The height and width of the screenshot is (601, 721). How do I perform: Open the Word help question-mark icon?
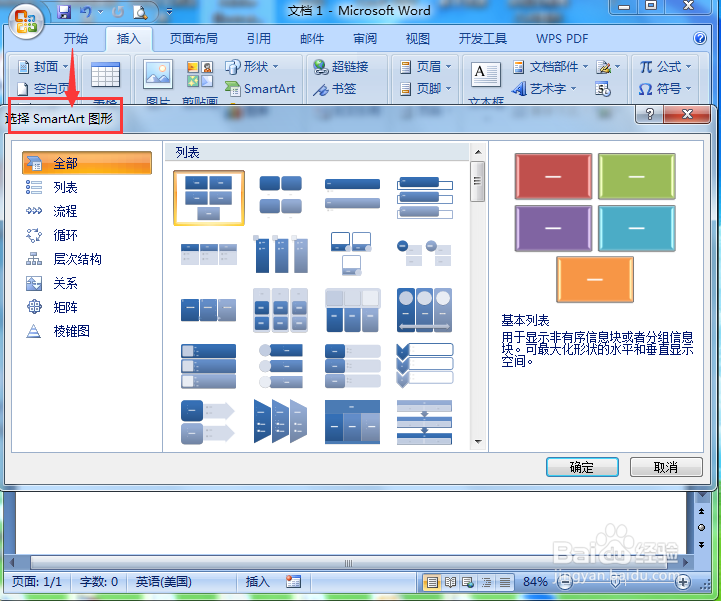point(700,38)
